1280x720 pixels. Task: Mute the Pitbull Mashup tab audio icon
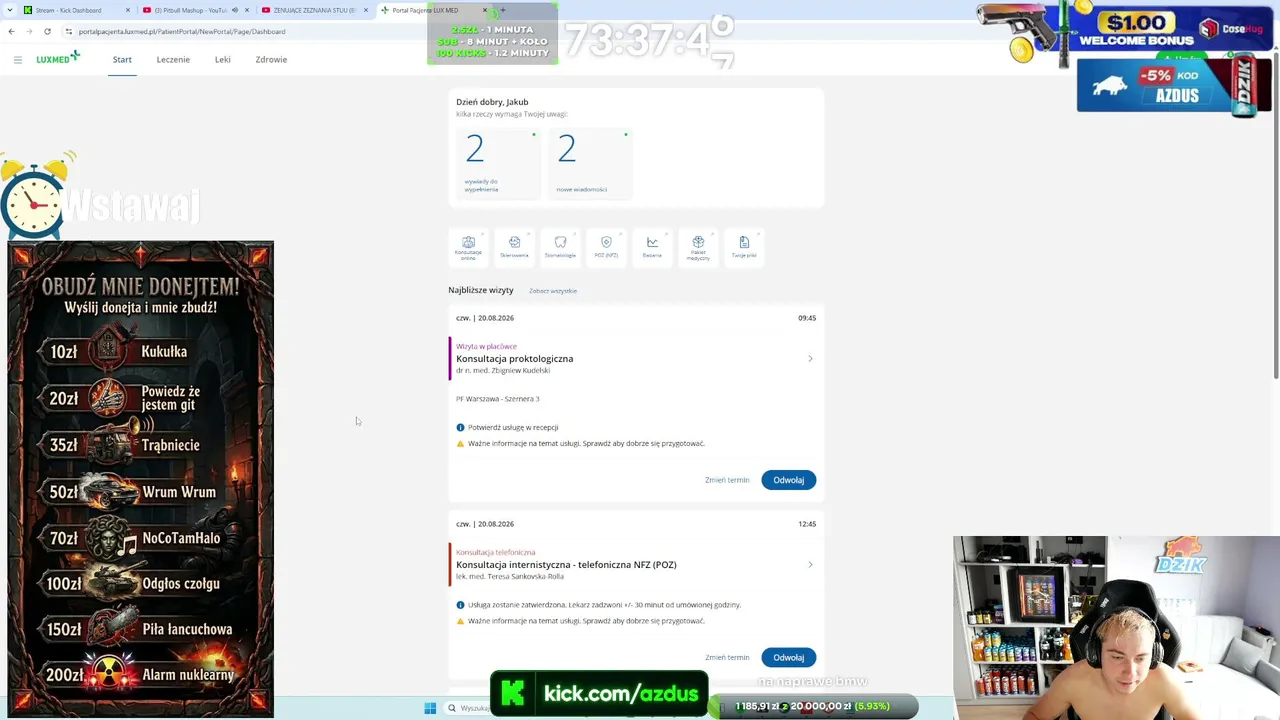(235, 10)
